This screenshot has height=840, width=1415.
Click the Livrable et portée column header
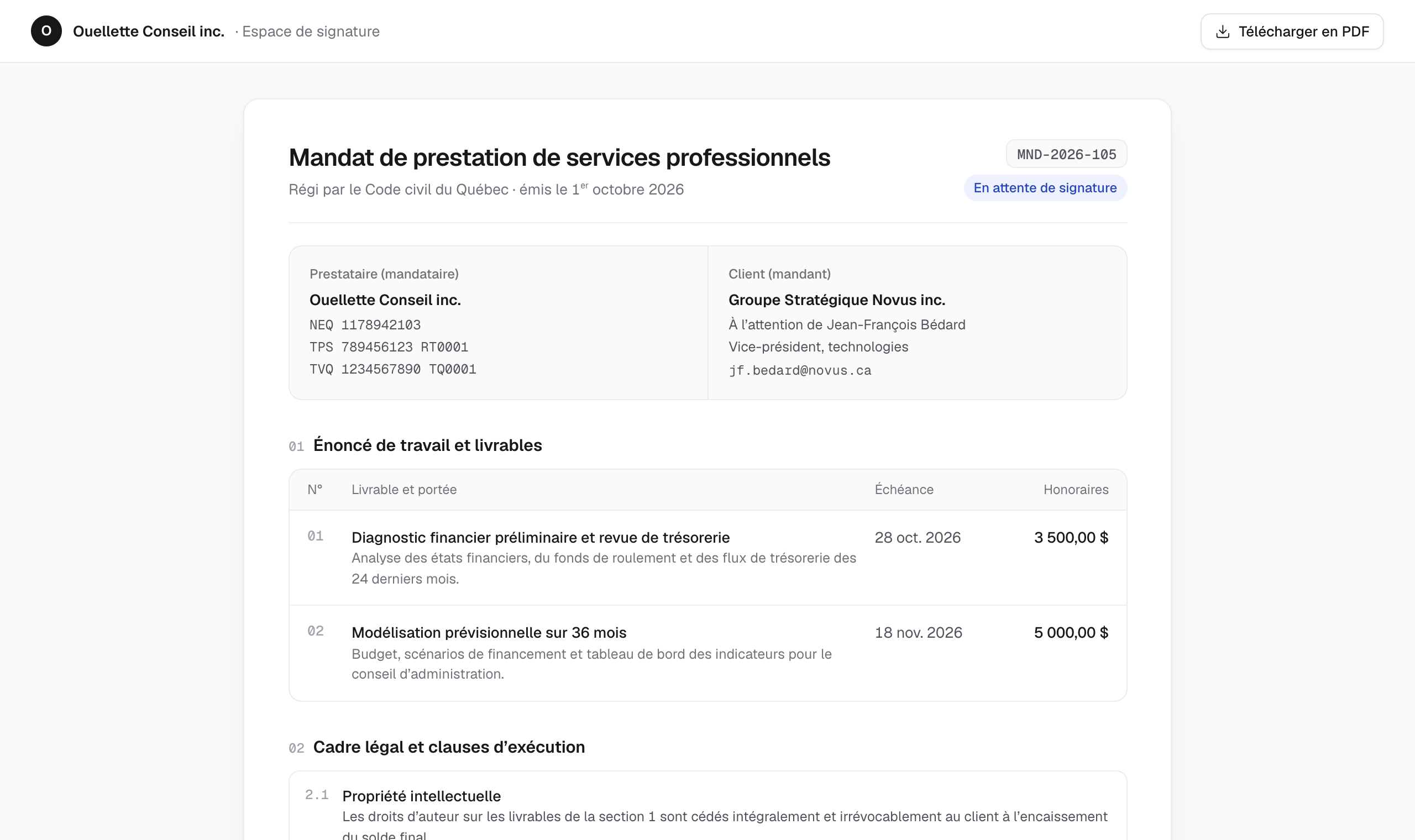(404, 490)
